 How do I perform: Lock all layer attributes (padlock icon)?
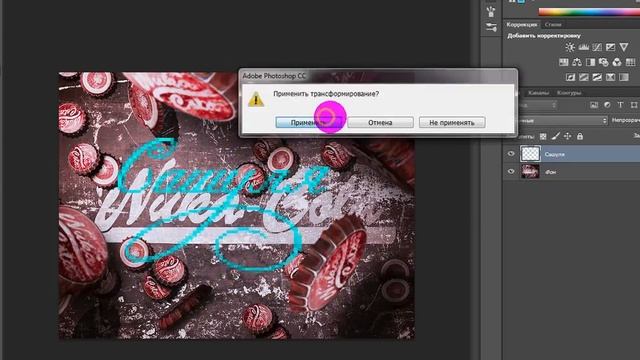click(580, 136)
